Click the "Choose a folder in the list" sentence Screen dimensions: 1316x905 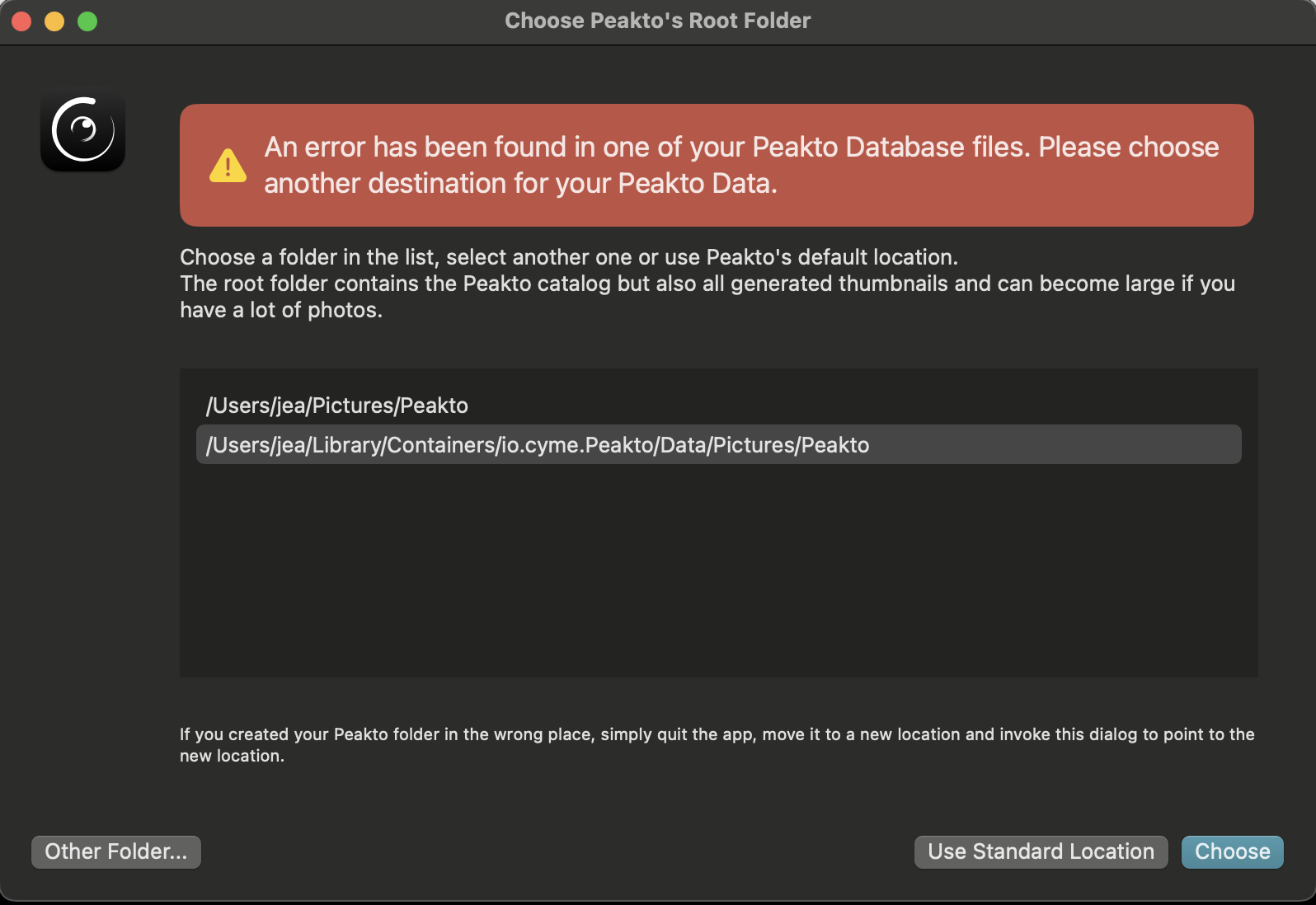pyautogui.click(x=569, y=257)
